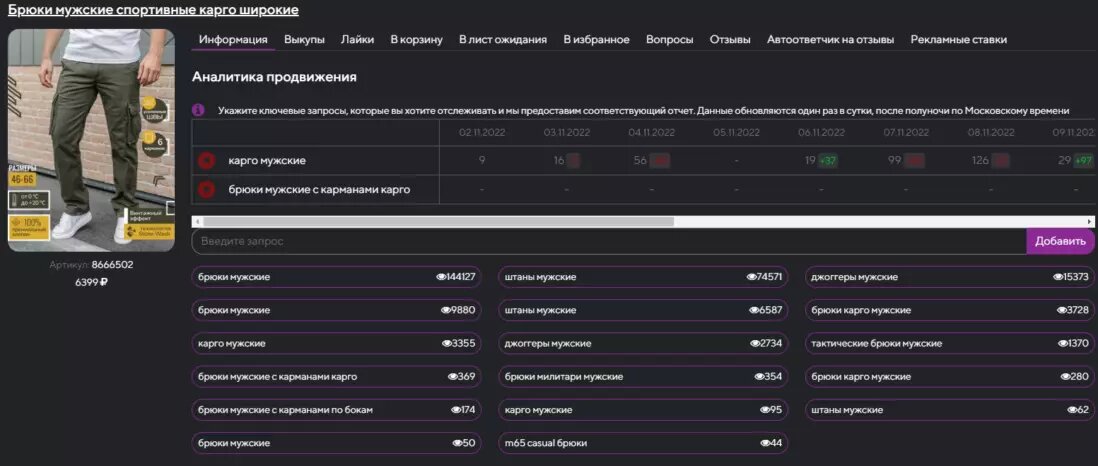Add the "брюки мужские с карманами карго" chip with 369
The height and width of the screenshot is (466, 1098).
337,376
